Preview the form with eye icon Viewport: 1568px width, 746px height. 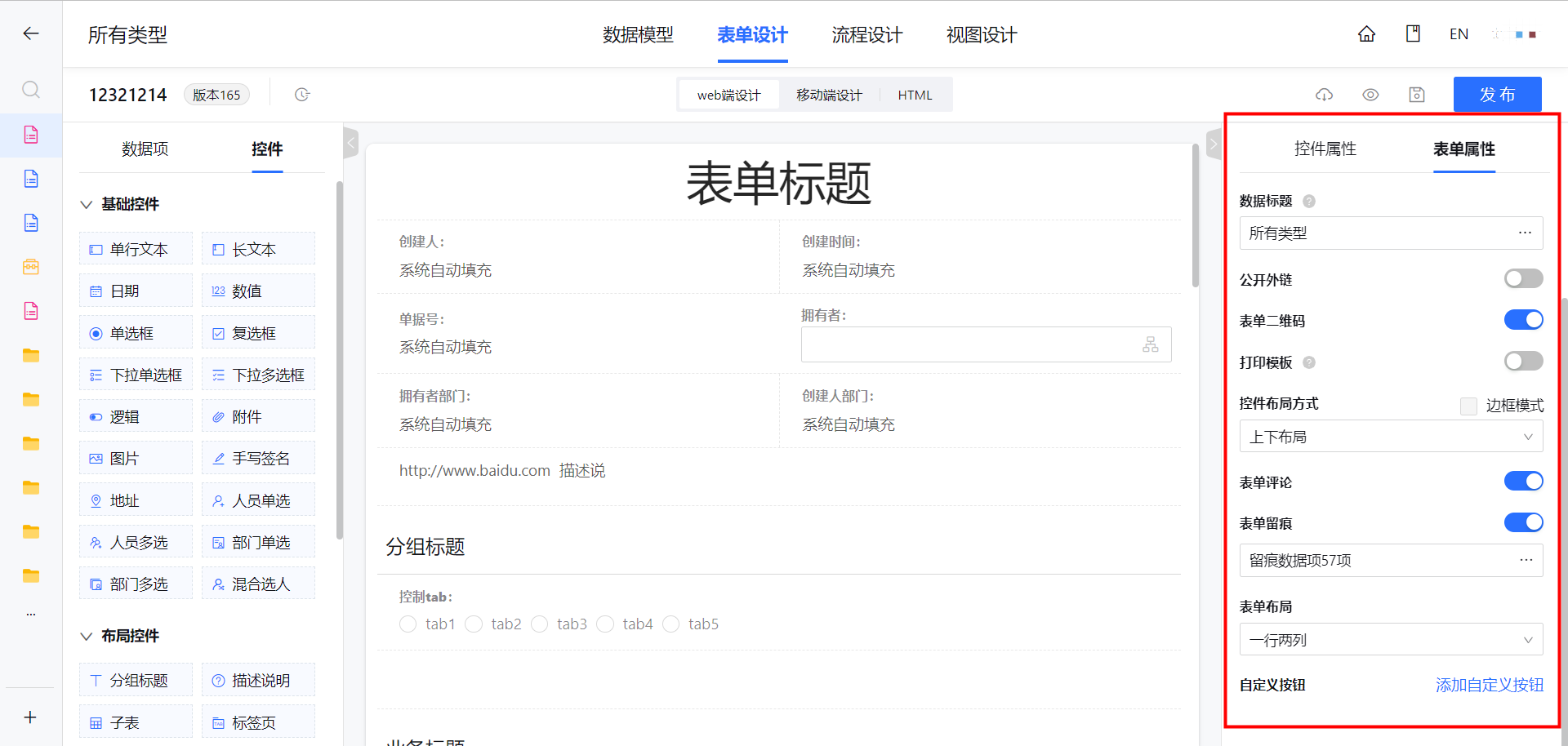tap(1370, 95)
